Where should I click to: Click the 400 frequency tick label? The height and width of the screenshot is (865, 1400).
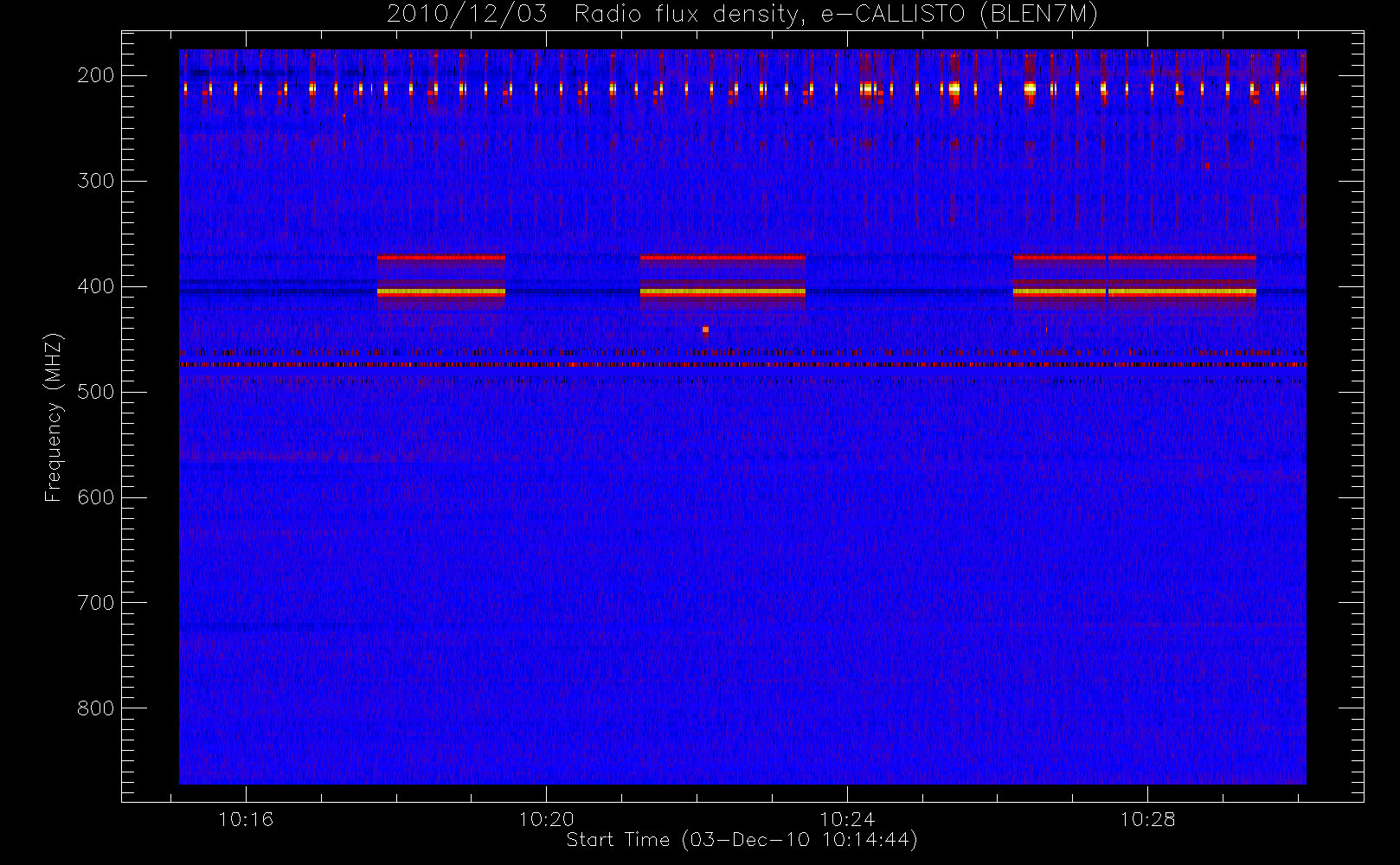[96, 286]
